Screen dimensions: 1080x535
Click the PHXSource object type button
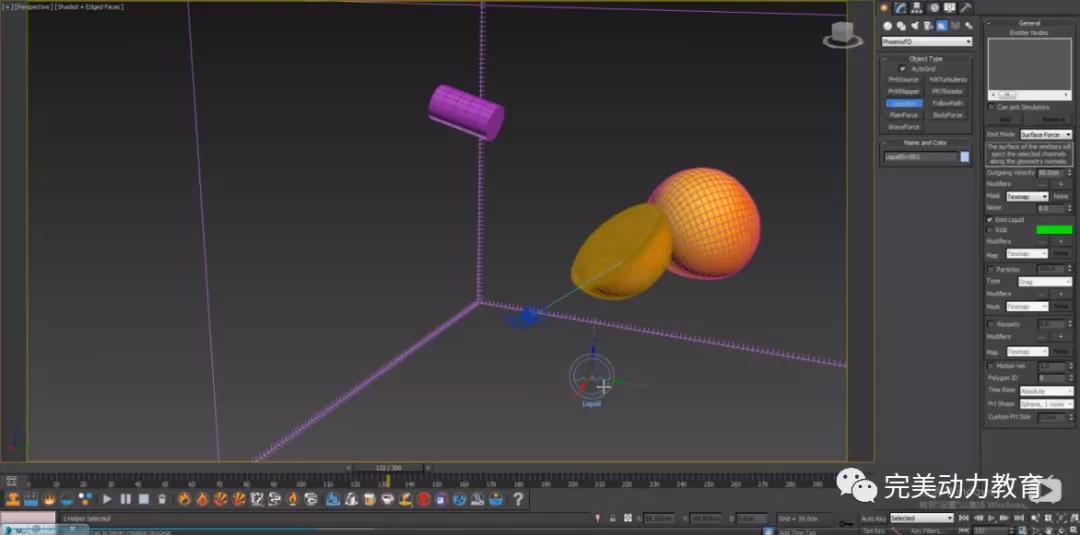(x=903, y=80)
